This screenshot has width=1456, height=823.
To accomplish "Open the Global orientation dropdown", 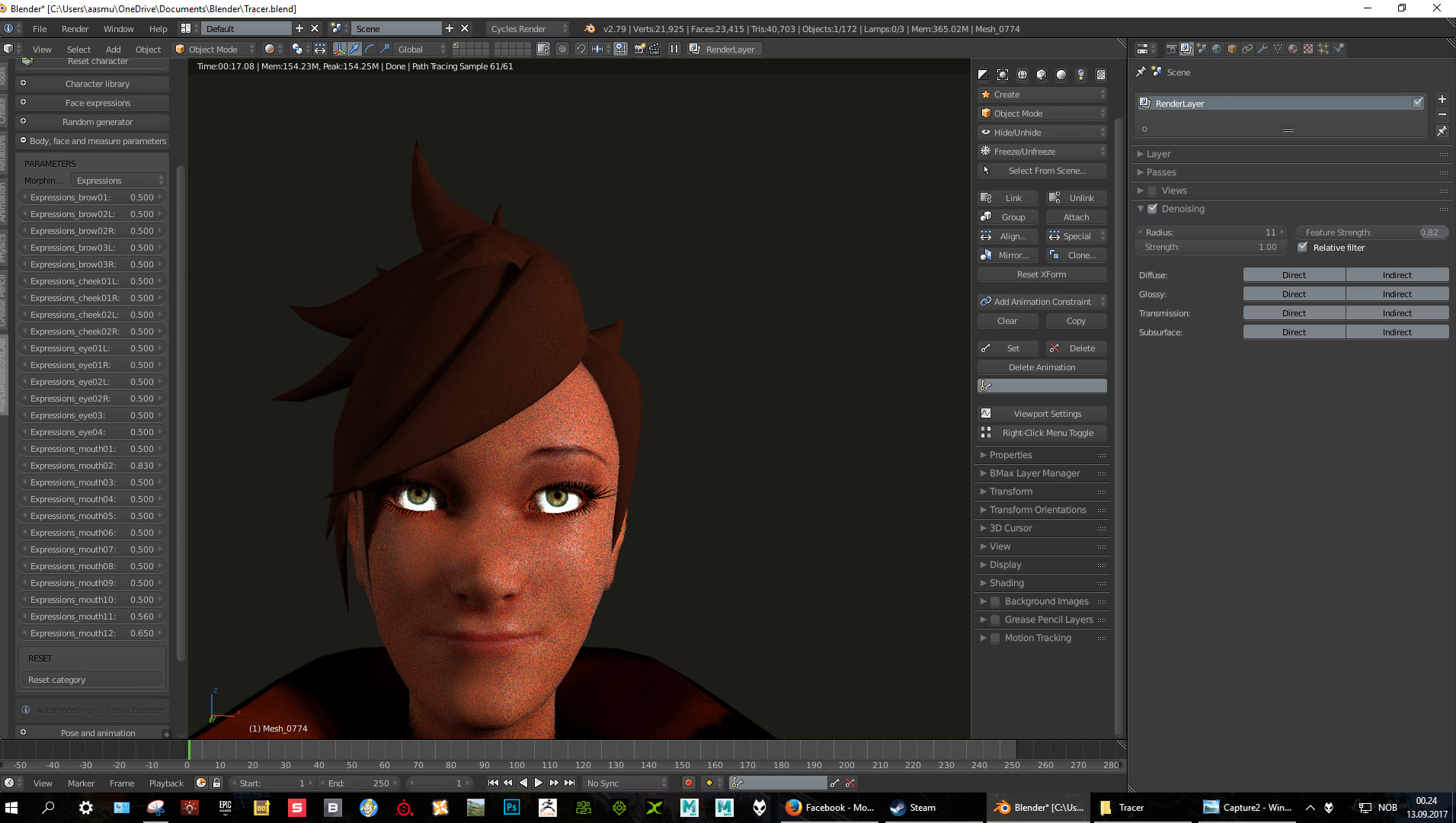I will (x=421, y=49).
